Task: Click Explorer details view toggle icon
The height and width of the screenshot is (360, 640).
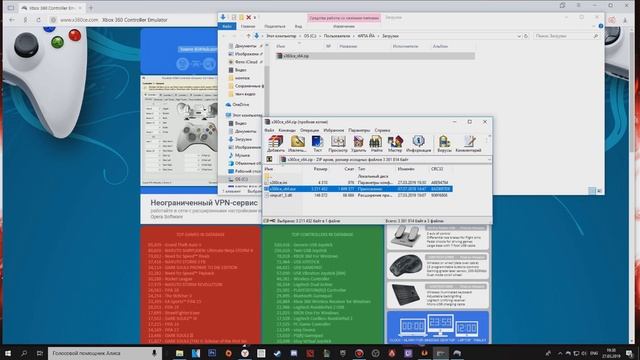Action: click(592, 191)
